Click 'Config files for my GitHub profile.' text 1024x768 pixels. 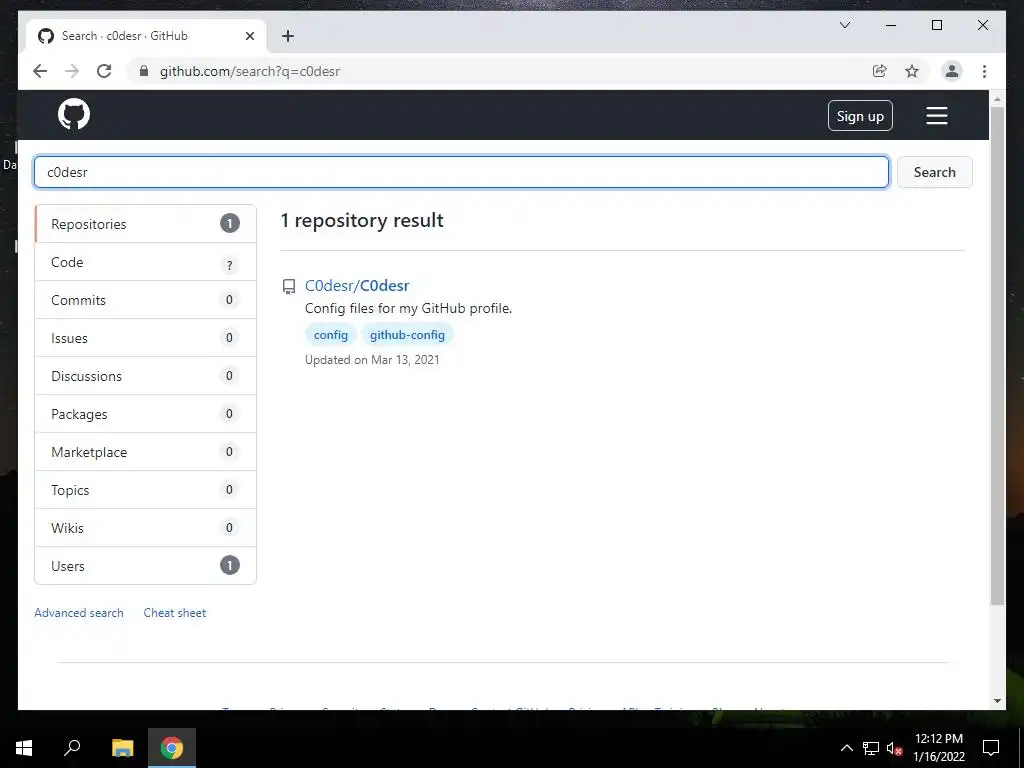[x=409, y=308]
